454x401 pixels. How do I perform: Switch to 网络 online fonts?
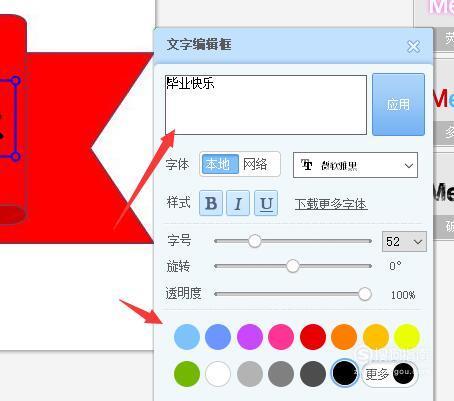coord(255,164)
